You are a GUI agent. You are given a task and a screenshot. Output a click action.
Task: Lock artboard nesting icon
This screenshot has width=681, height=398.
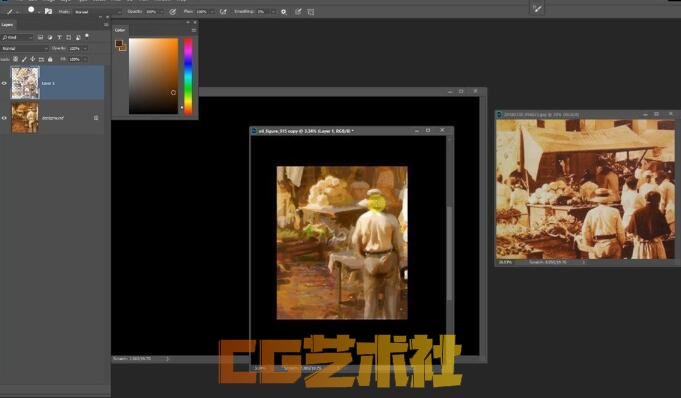pyautogui.click(x=41, y=59)
